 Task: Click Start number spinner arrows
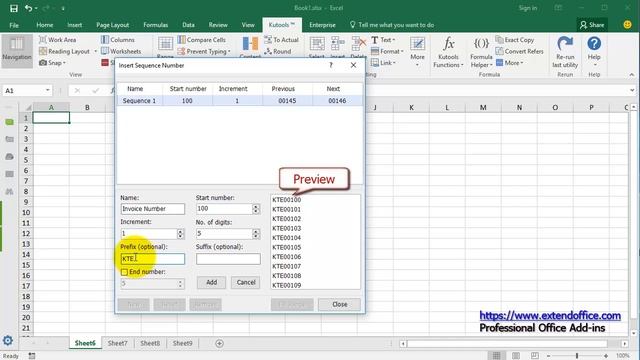(x=256, y=209)
